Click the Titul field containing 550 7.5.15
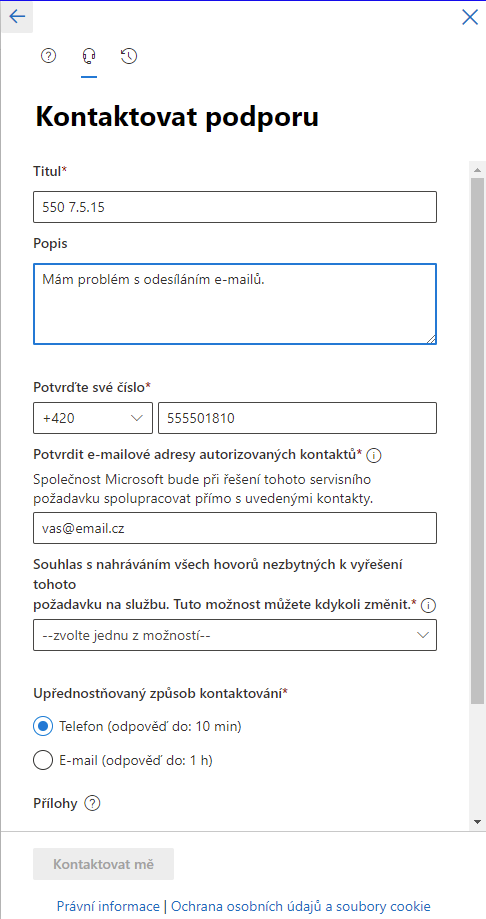Viewport: 486px width, 919px height. tap(235, 207)
